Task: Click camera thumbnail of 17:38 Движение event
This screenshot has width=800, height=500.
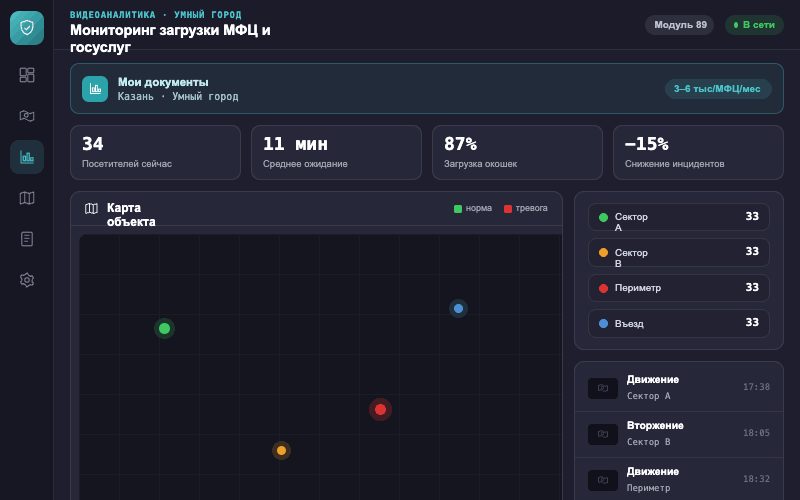Action: coord(603,388)
